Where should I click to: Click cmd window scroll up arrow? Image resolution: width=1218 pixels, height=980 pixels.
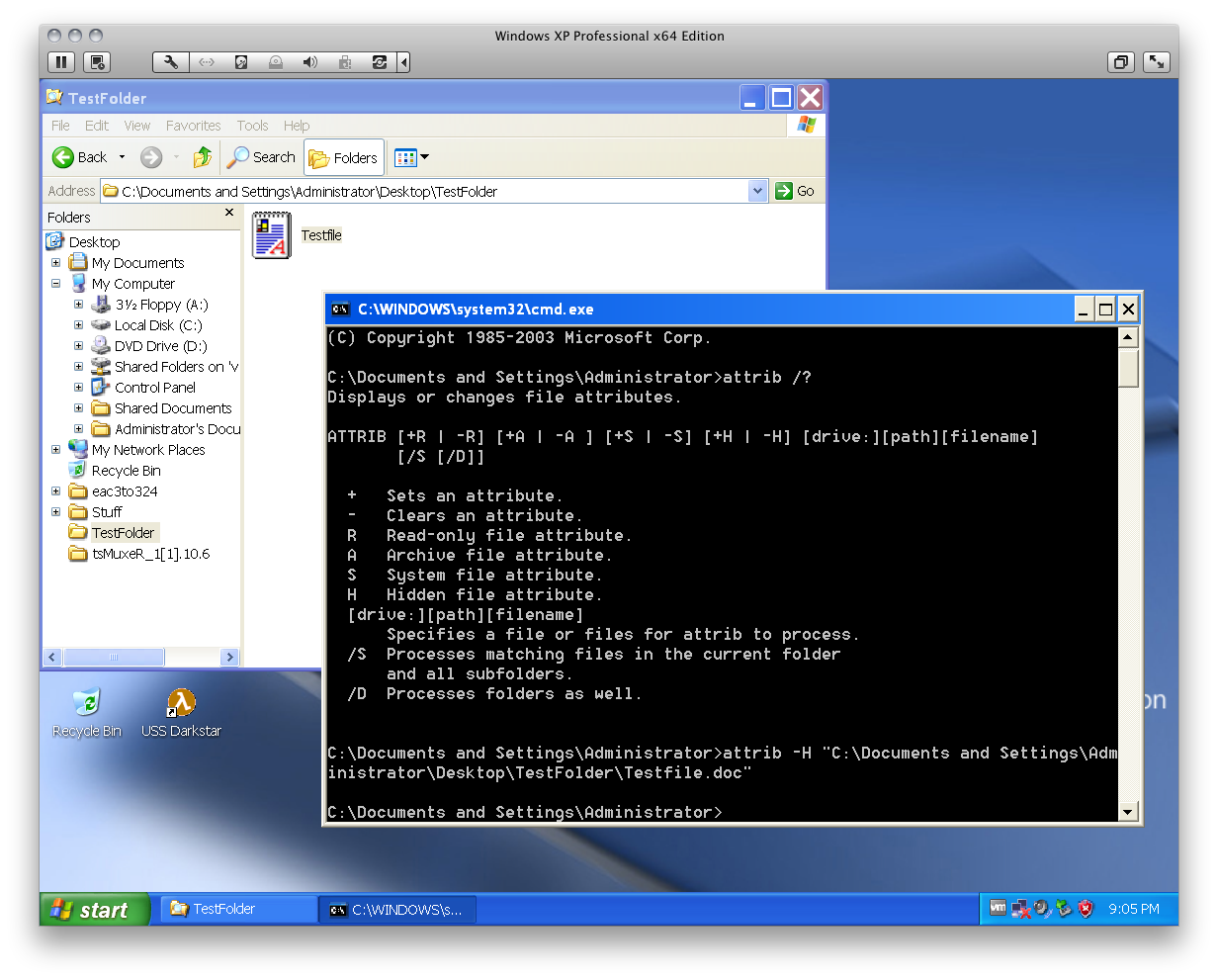click(1128, 337)
